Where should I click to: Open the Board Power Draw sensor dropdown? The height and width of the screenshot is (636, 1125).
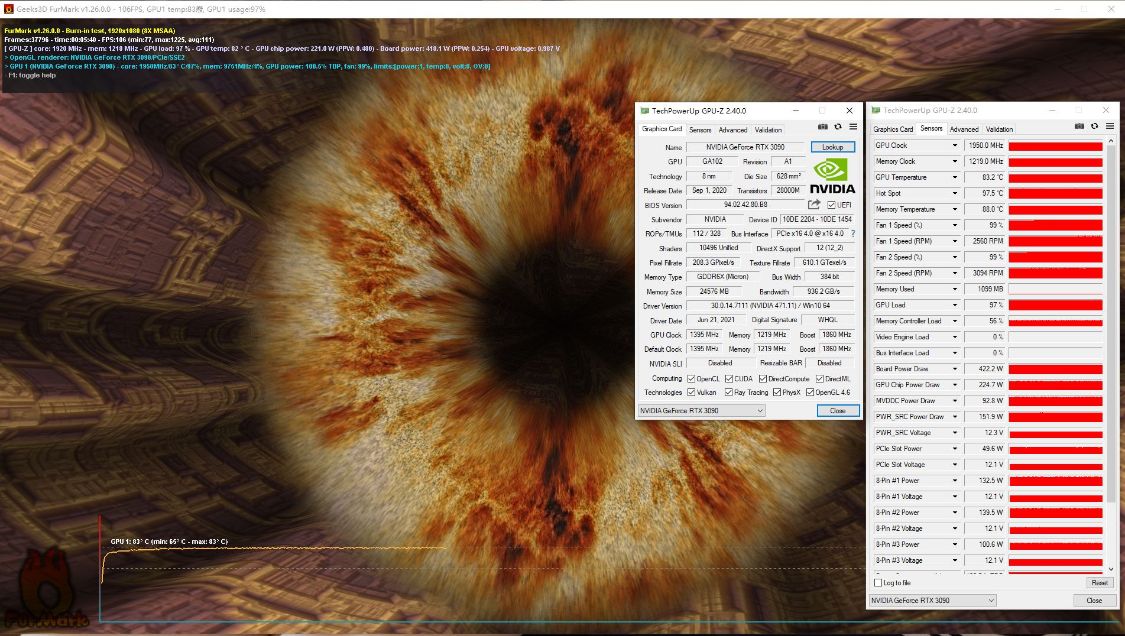[x=954, y=369]
